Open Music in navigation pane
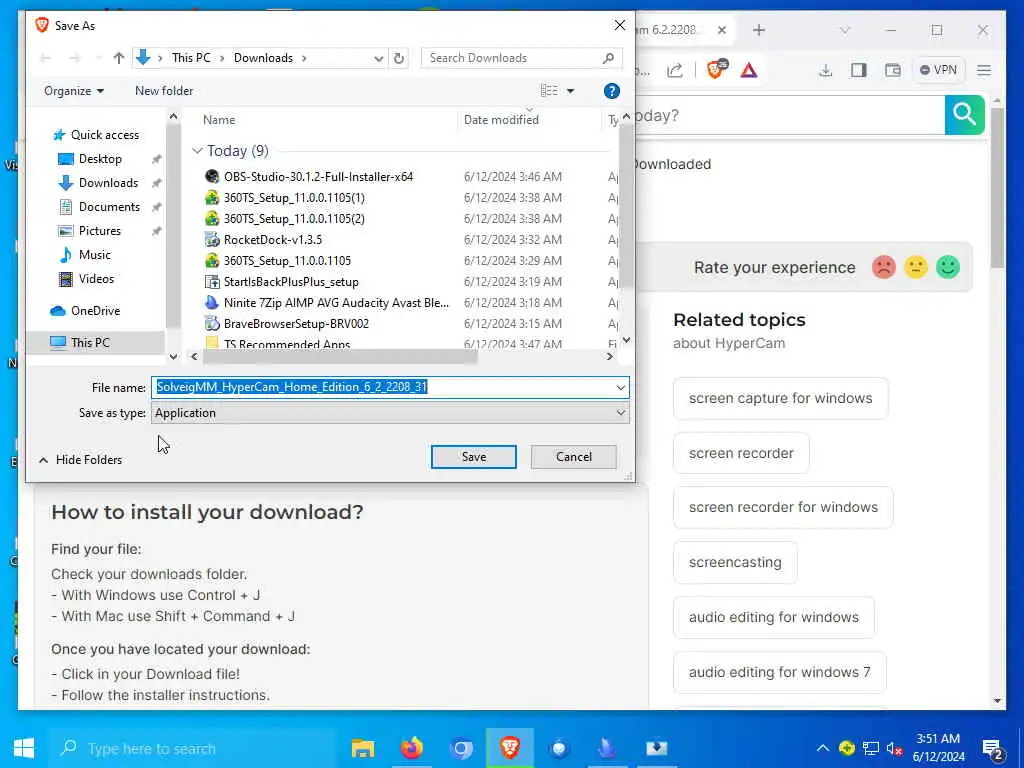 [95, 255]
